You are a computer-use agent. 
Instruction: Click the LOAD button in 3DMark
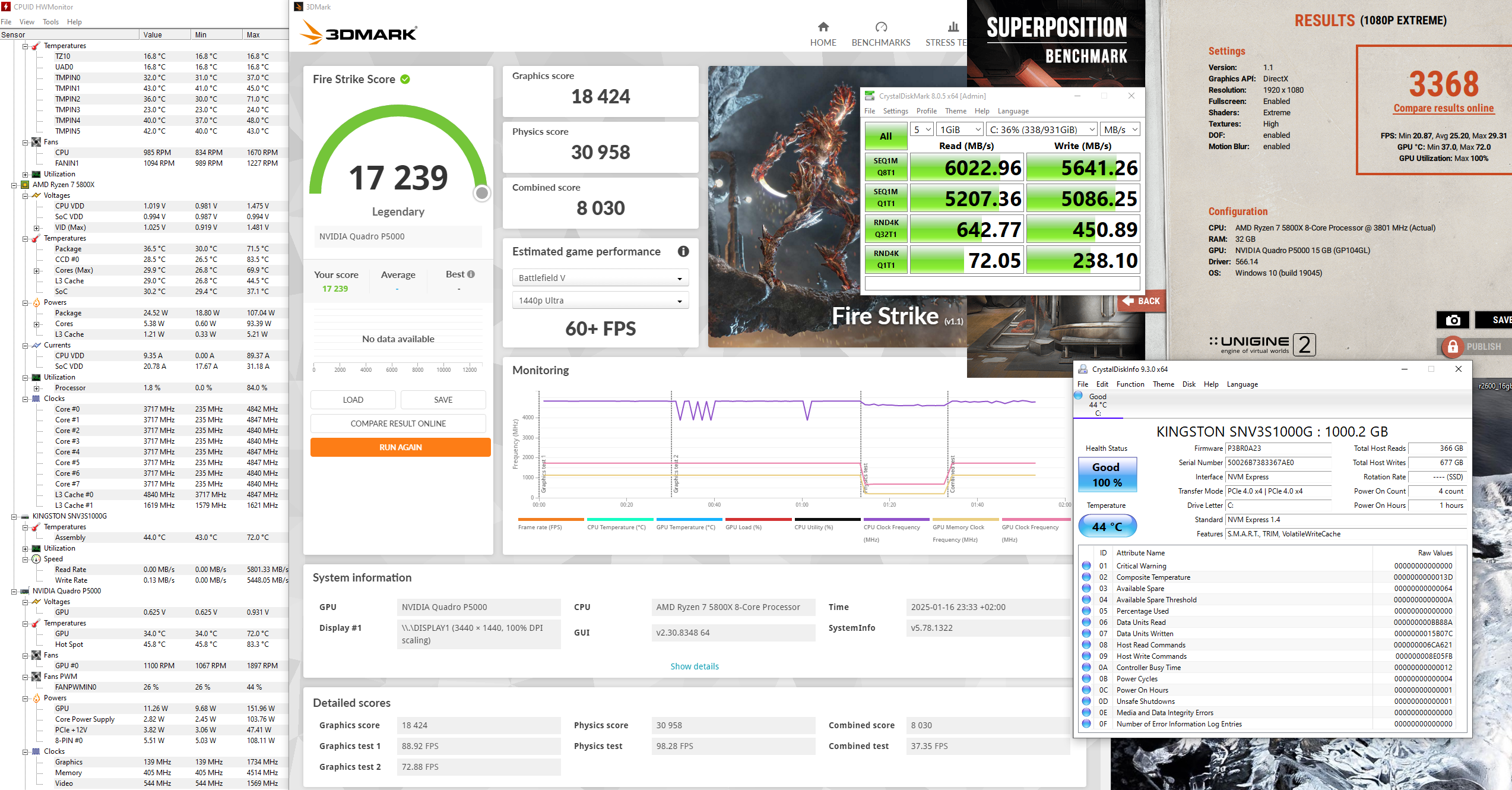pyautogui.click(x=353, y=400)
